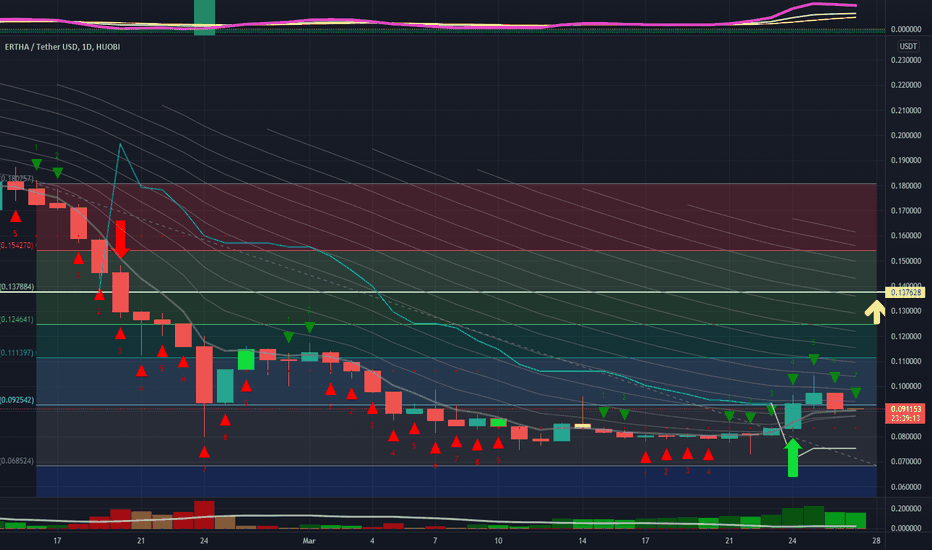This screenshot has width=932, height=550.
Task: Click the 0.120000 price axis value
Action: click(906, 336)
